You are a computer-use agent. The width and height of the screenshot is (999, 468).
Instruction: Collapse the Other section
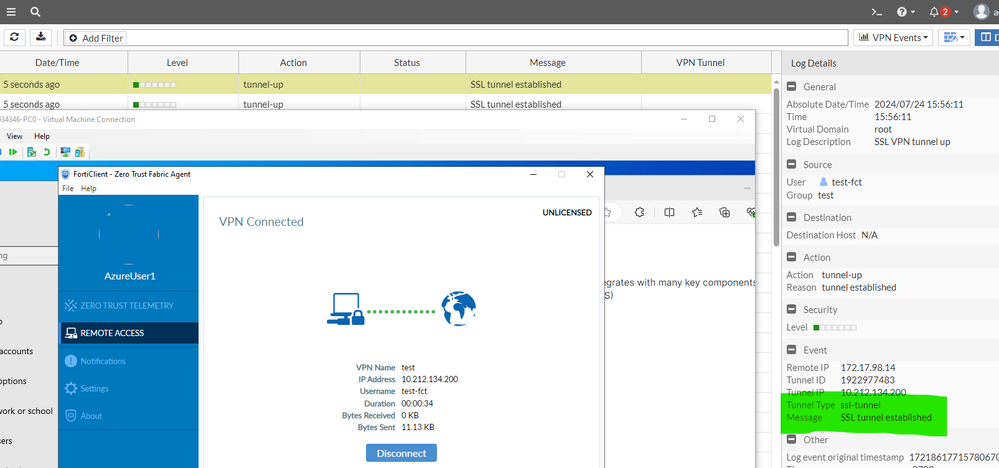pos(791,439)
